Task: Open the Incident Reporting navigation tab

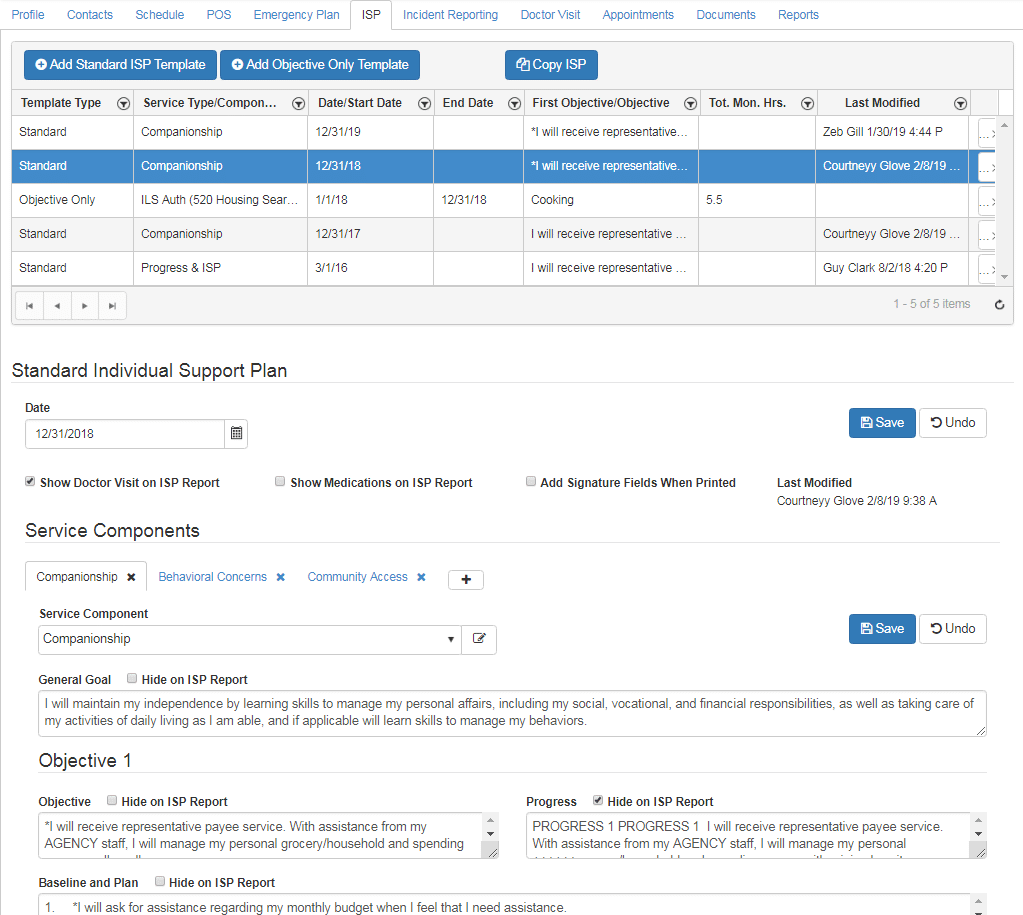Action: 450,14
